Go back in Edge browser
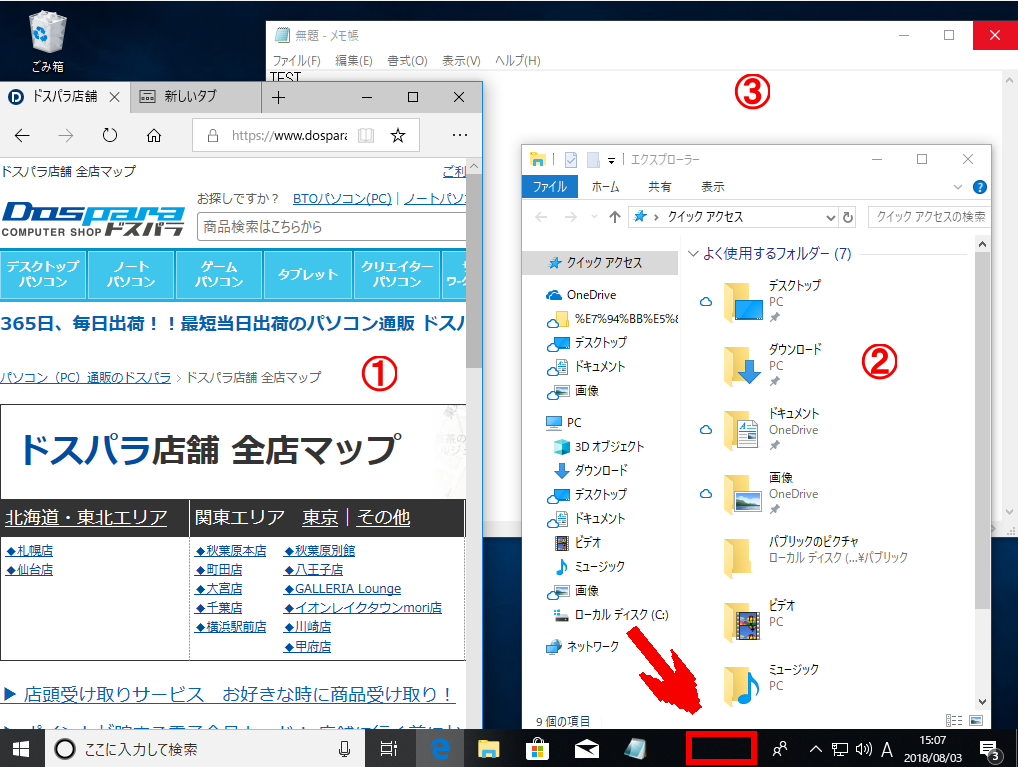Screen dimensions: 1018x767 tap(23, 135)
